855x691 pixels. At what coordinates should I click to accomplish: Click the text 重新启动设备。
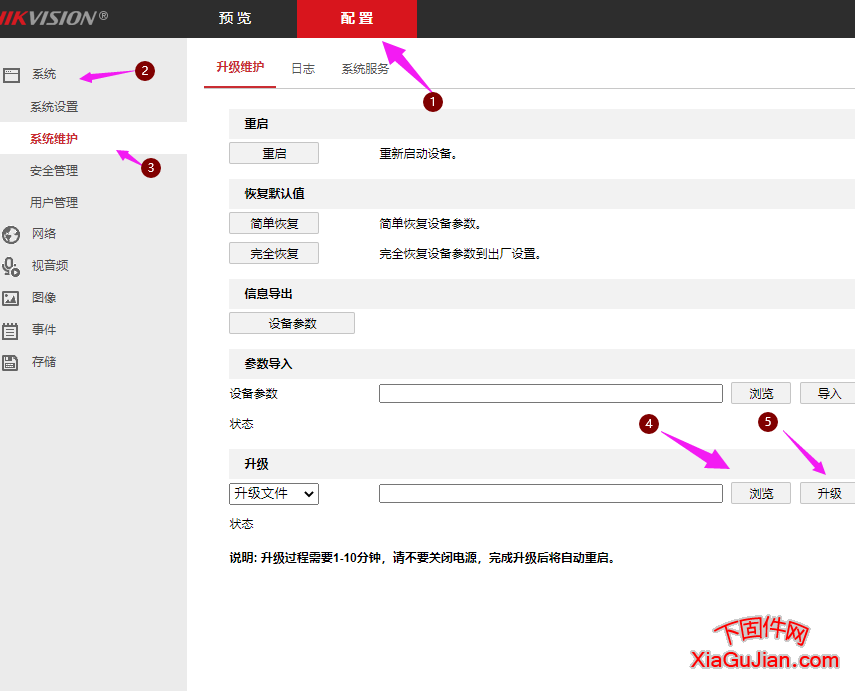(418, 154)
